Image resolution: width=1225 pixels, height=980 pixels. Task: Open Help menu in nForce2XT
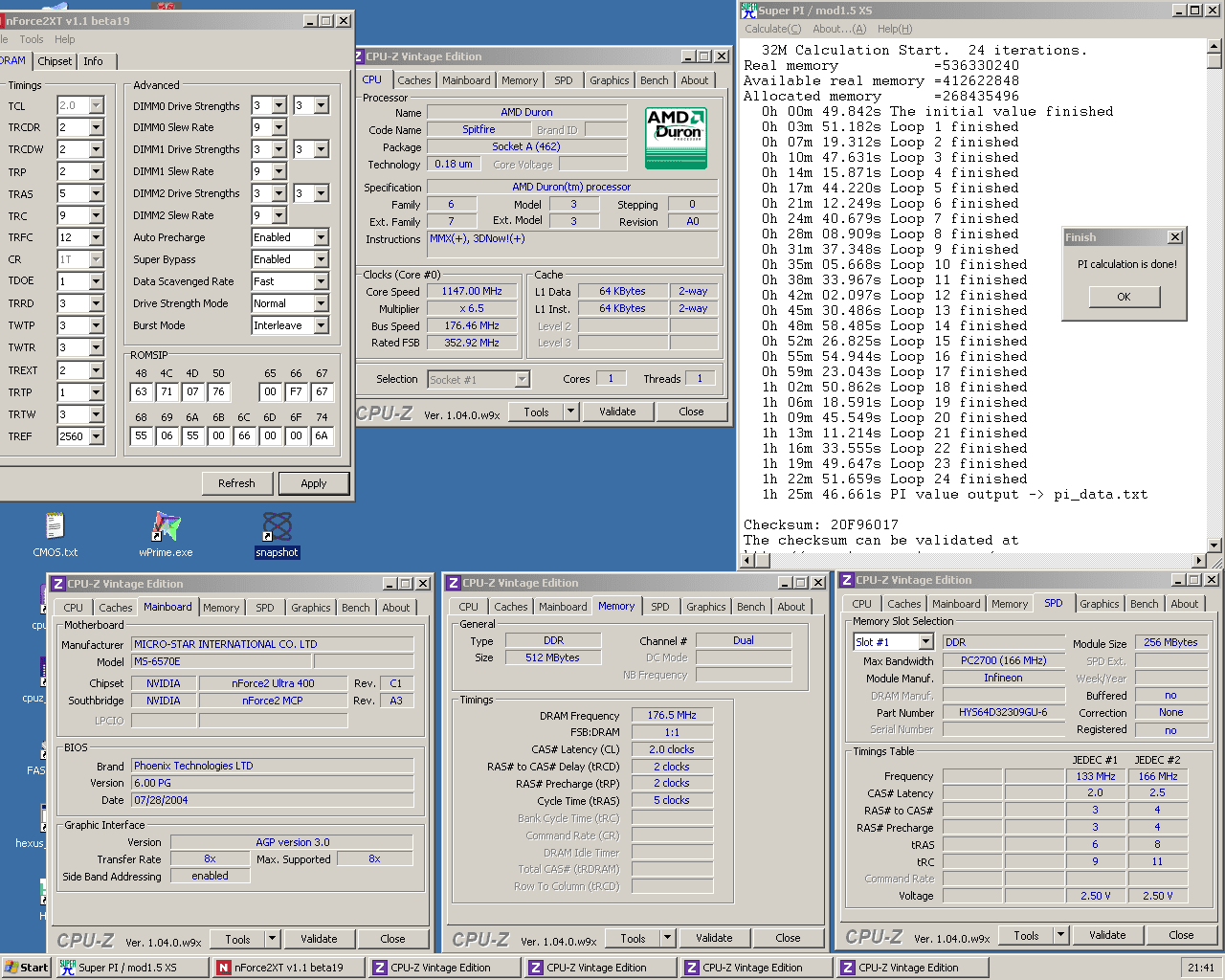65,39
